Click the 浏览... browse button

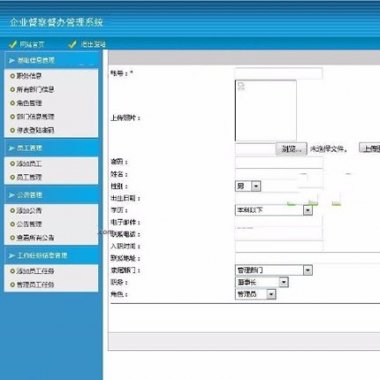291,149
